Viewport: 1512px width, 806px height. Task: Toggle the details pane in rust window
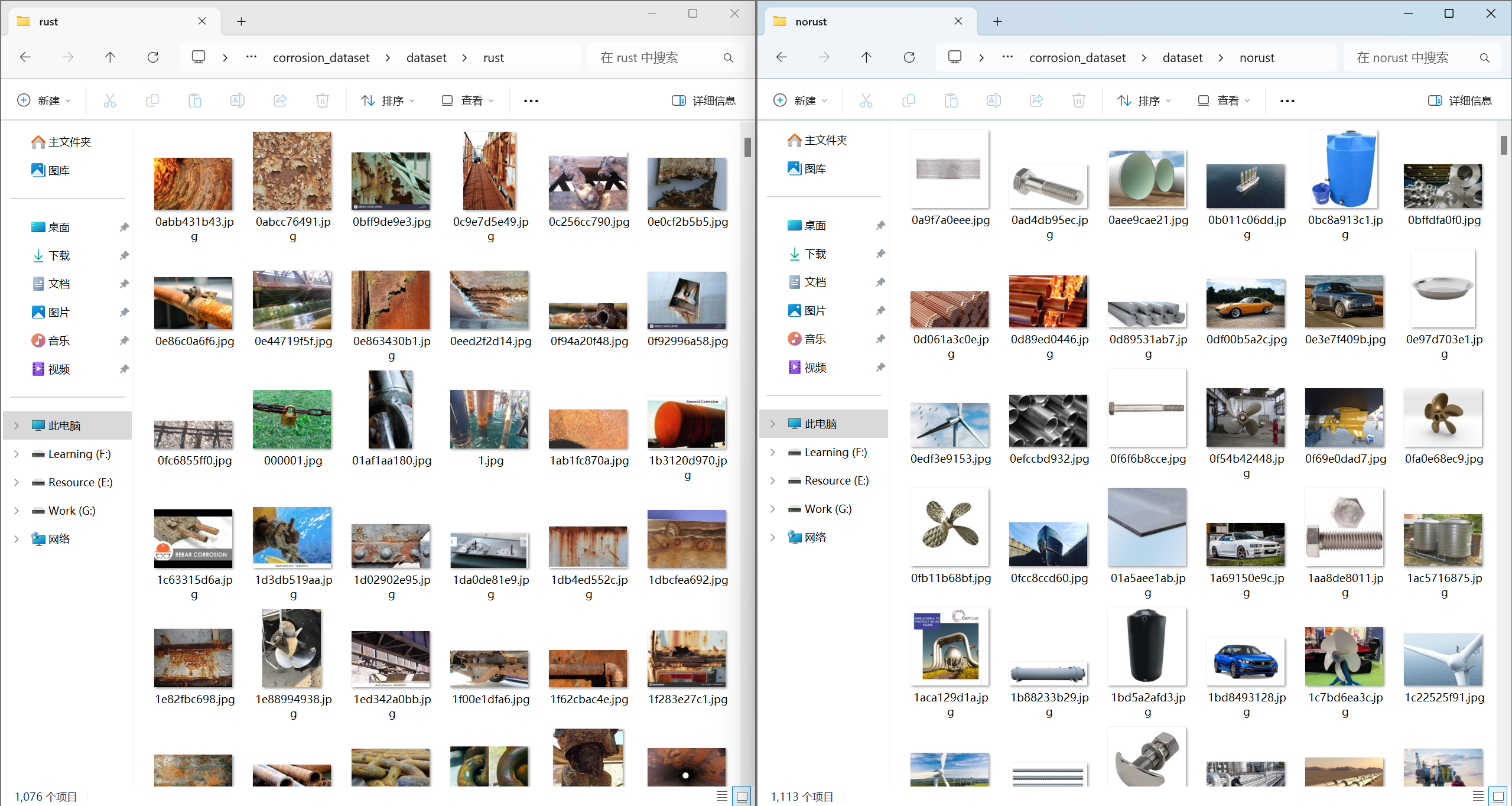point(704,100)
